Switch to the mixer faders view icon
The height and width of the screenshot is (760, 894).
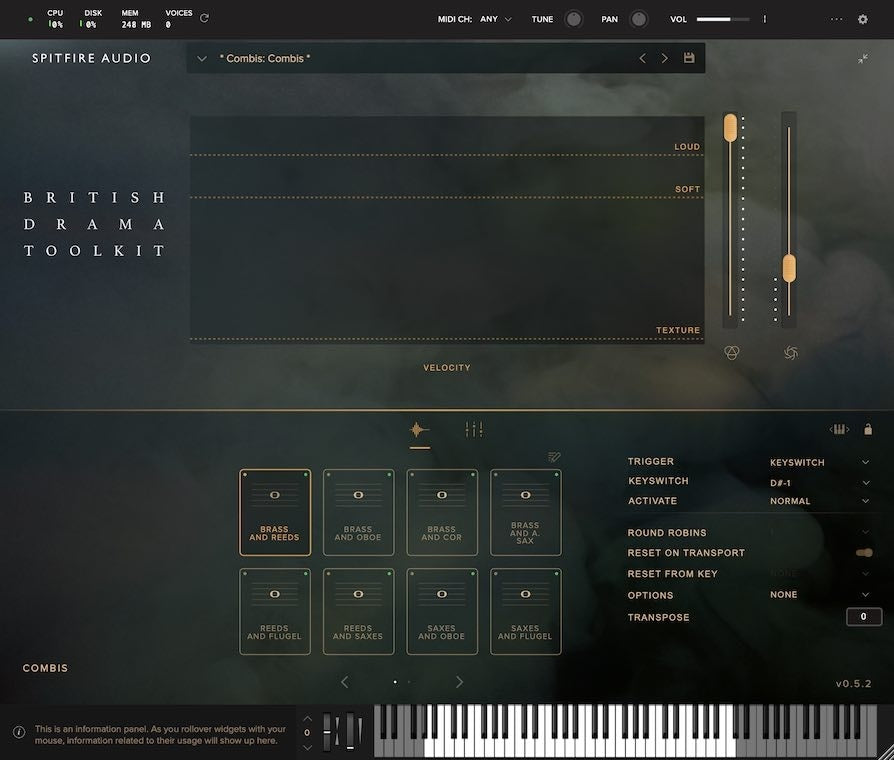(x=474, y=429)
